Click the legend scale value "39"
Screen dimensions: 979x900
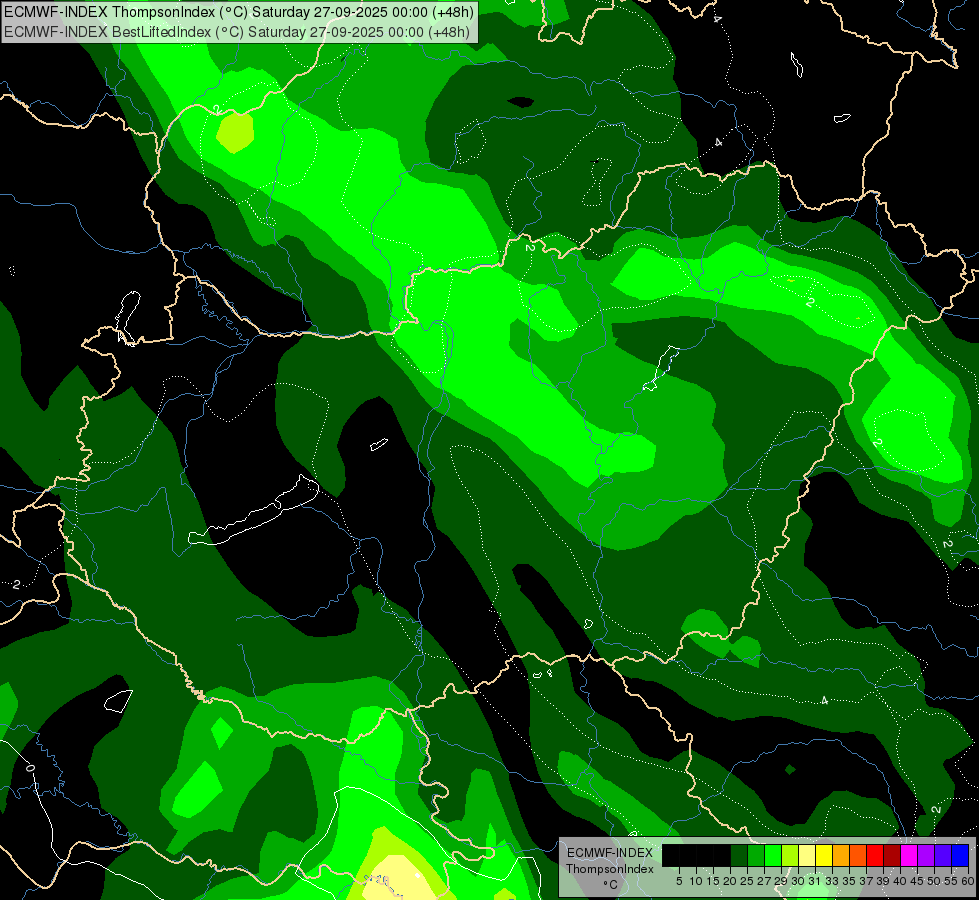(x=883, y=881)
